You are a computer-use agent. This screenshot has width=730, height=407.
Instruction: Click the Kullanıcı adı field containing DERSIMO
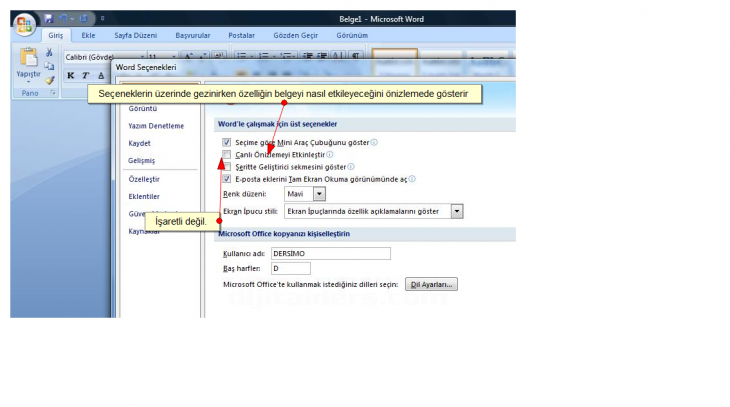click(331, 253)
